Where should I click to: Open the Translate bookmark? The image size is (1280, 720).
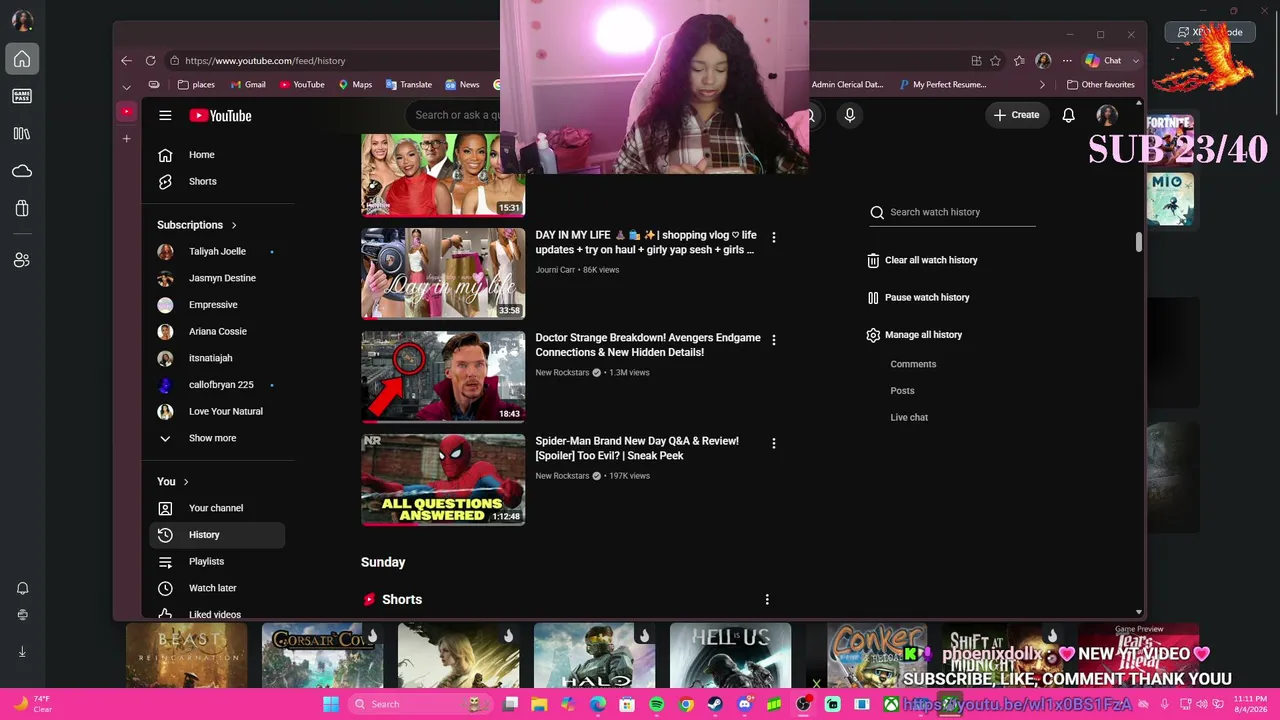tap(408, 85)
